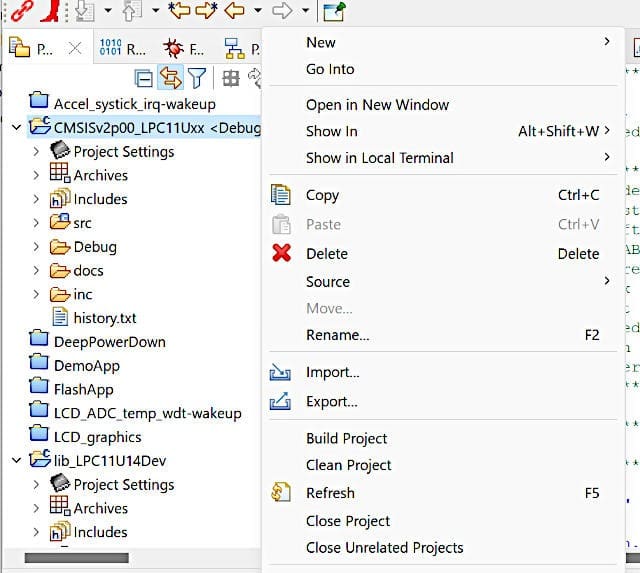Click Last Edit Location arrow icon
Image resolution: width=640 pixels, height=573 pixels.
pyautogui.click(x=179, y=11)
